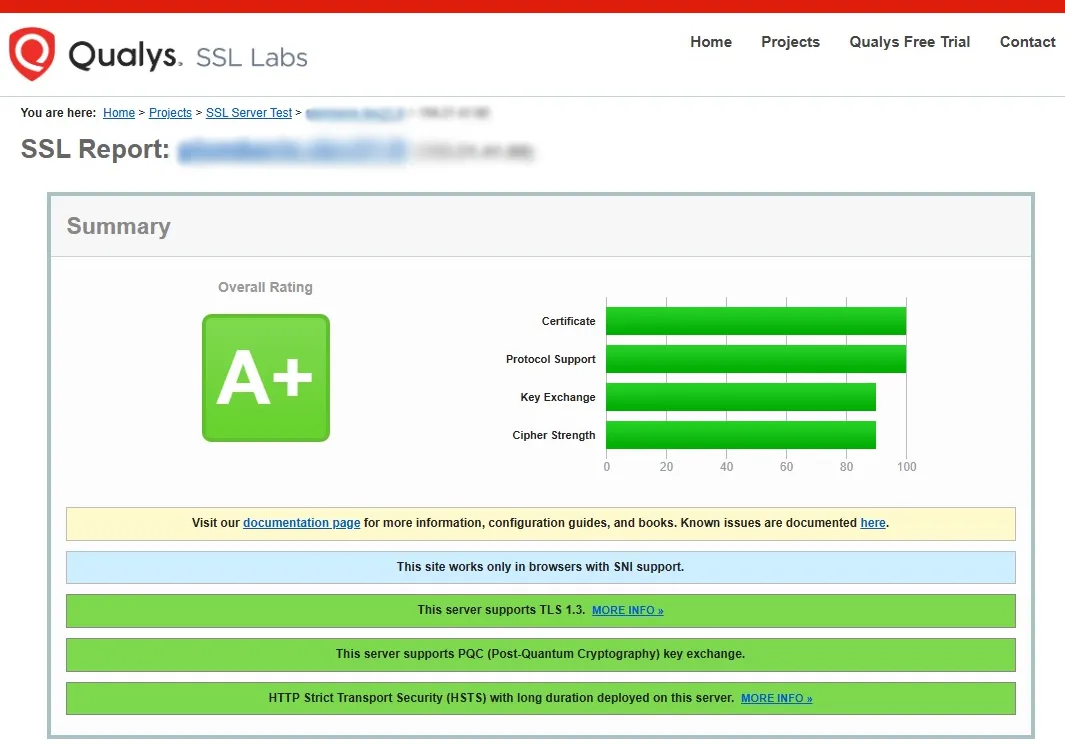
Task: Click the Key Exchange score bar
Action: [741, 397]
